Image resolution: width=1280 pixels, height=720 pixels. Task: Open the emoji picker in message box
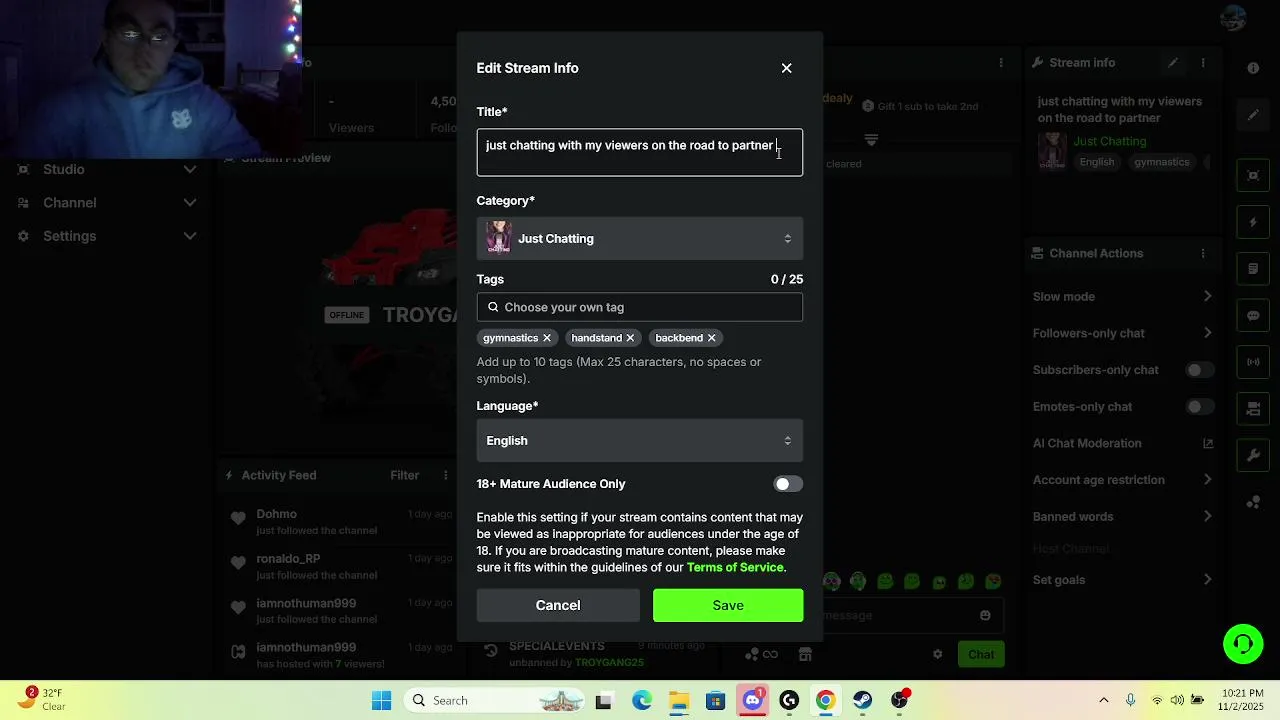(x=985, y=616)
